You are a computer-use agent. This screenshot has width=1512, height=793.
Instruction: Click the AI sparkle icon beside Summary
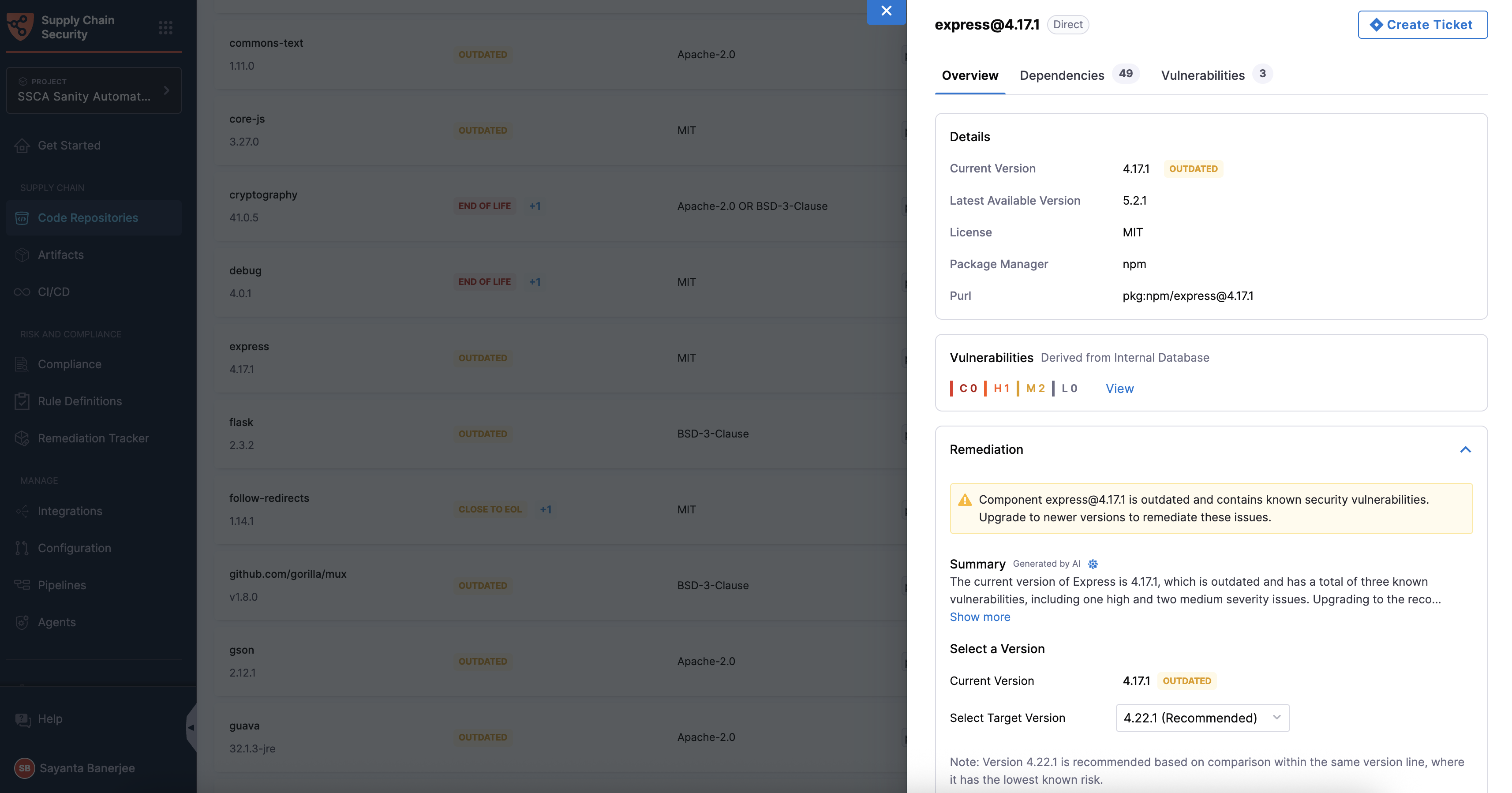pyautogui.click(x=1093, y=564)
